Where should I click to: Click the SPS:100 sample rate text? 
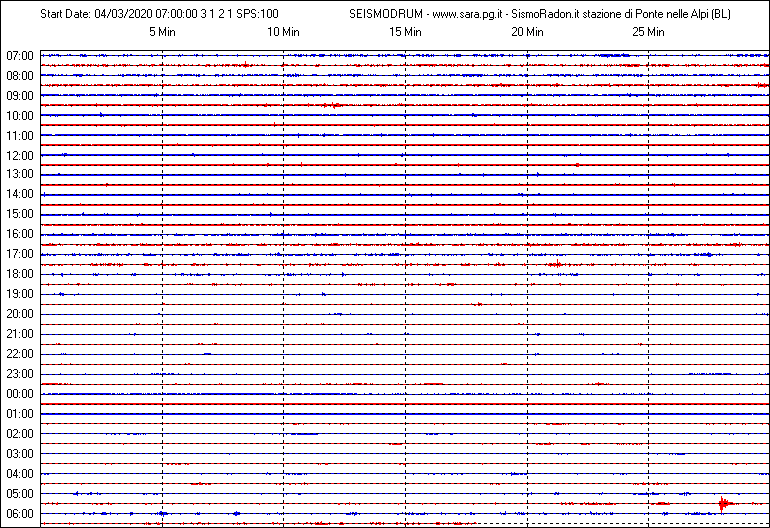tap(257, 15)
